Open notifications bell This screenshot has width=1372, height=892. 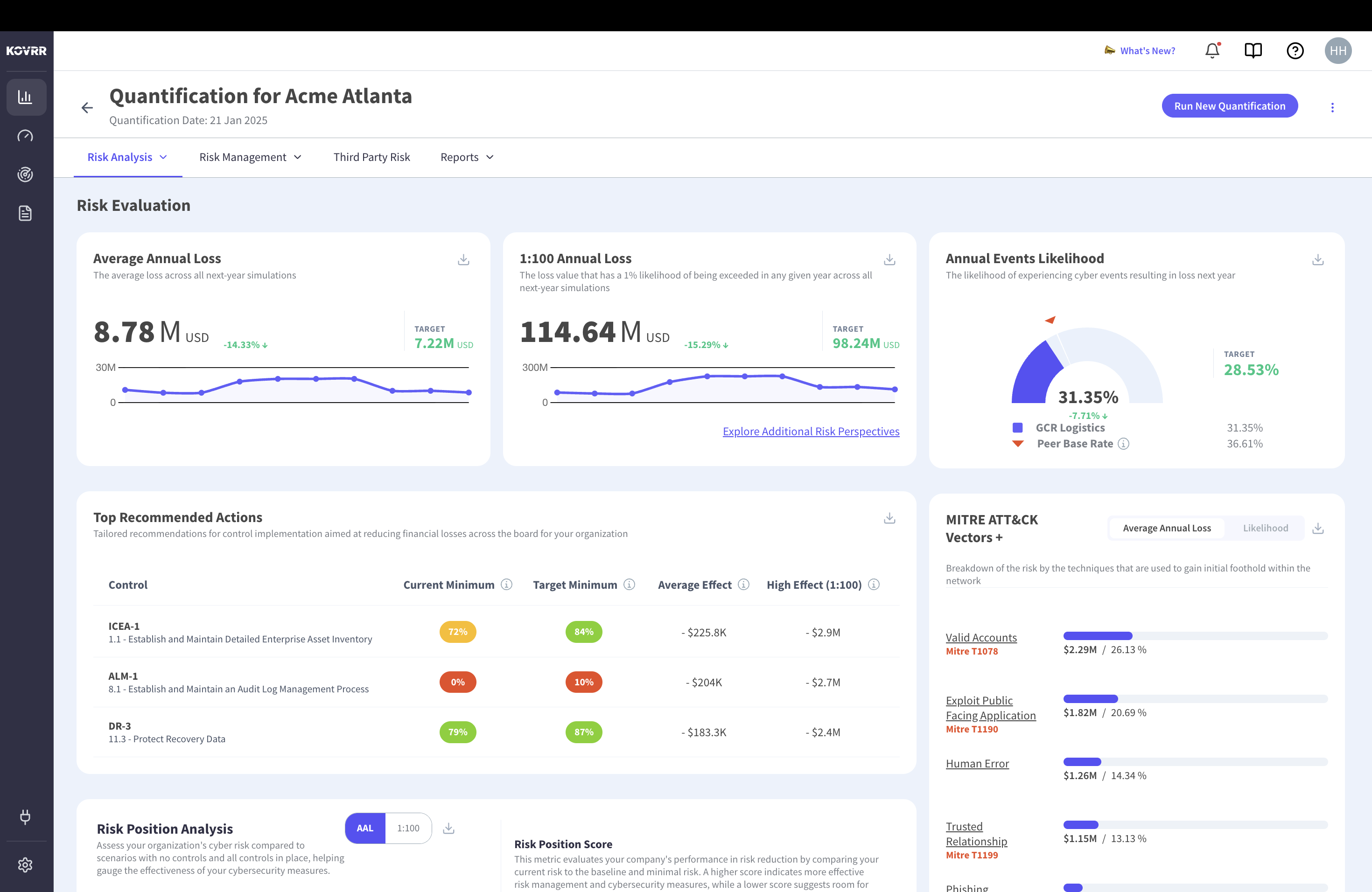[1212, 51]
